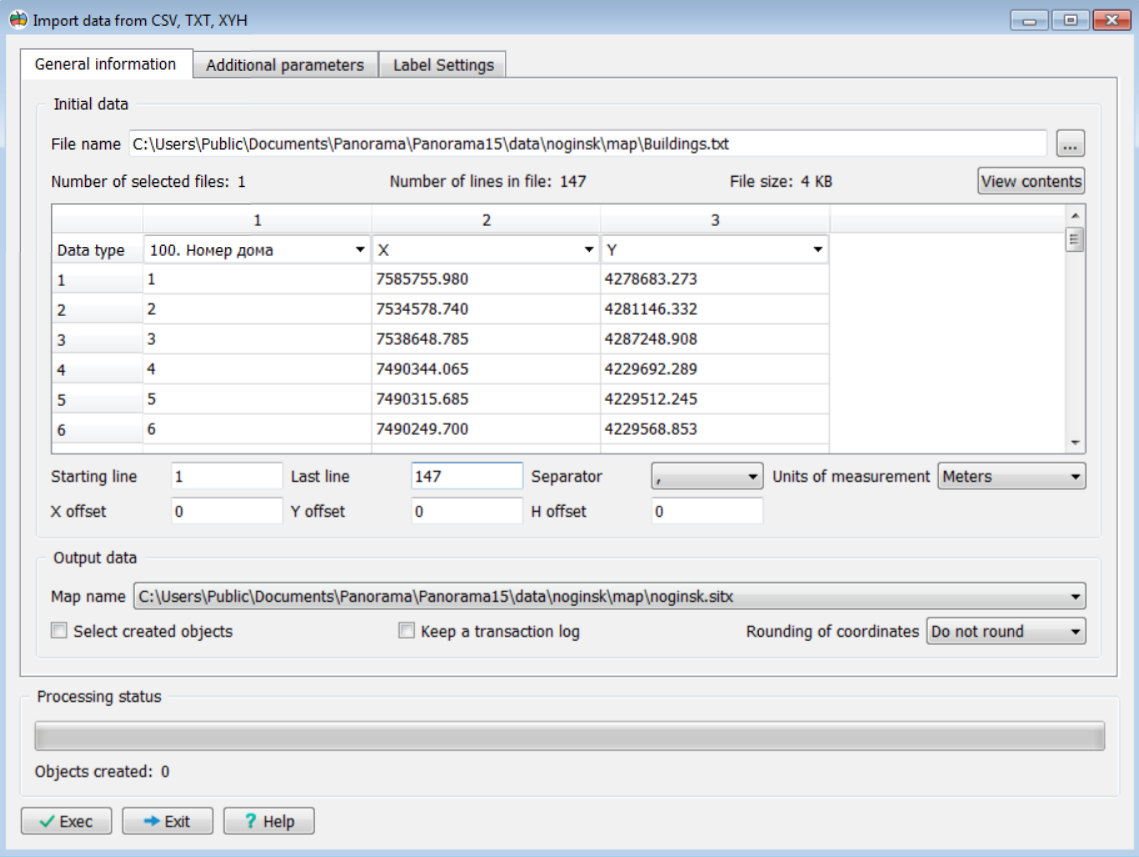Open the Separator dropdown
This screenshot has height=857, width=1139.
707,477
